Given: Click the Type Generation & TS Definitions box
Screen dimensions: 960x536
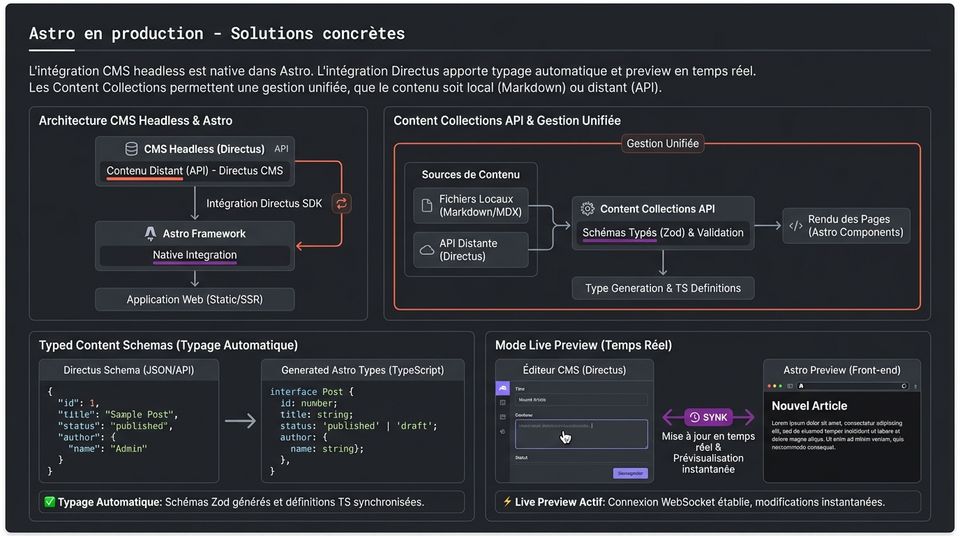Looking at the screenshot, I should pyautogui.click(x=662, y=289).
